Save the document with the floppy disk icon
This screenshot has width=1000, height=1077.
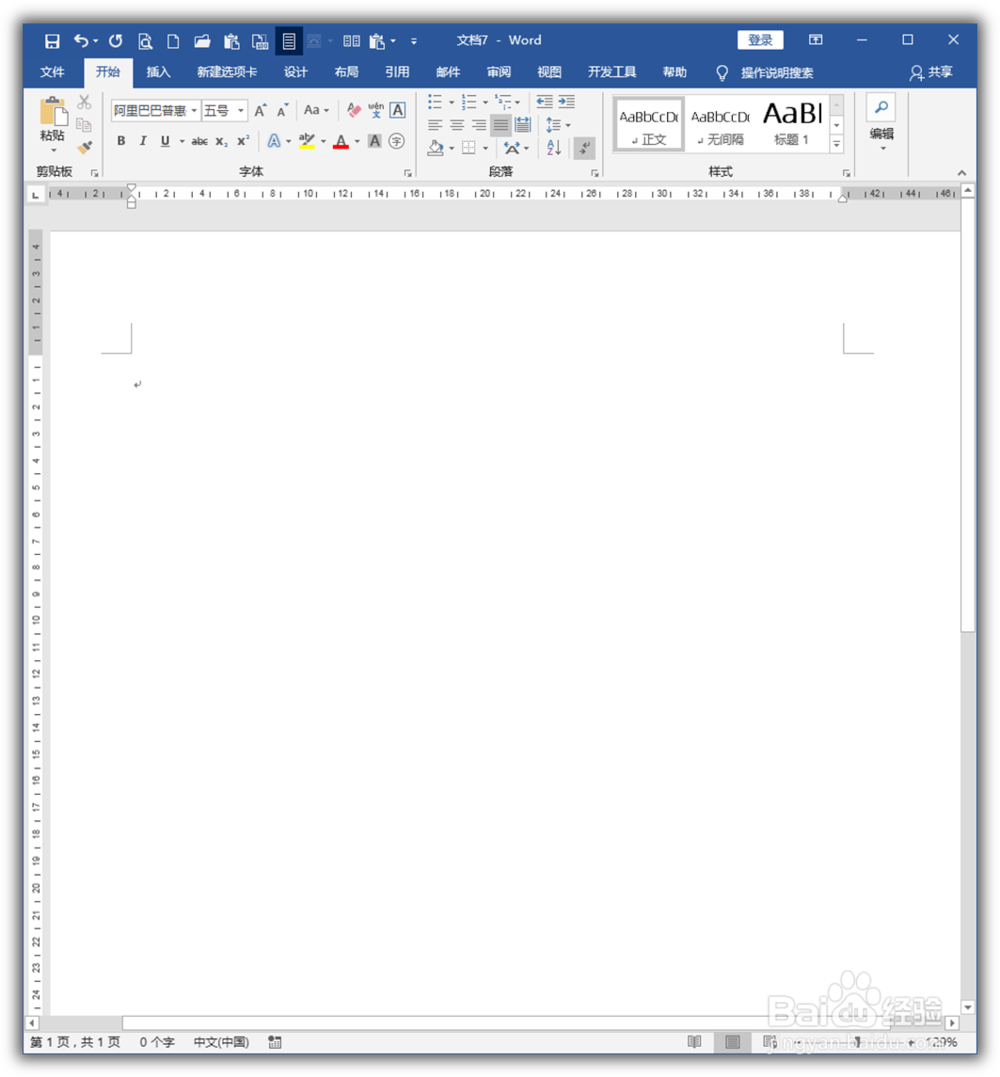pyautogui.click(x=52, y=41)
